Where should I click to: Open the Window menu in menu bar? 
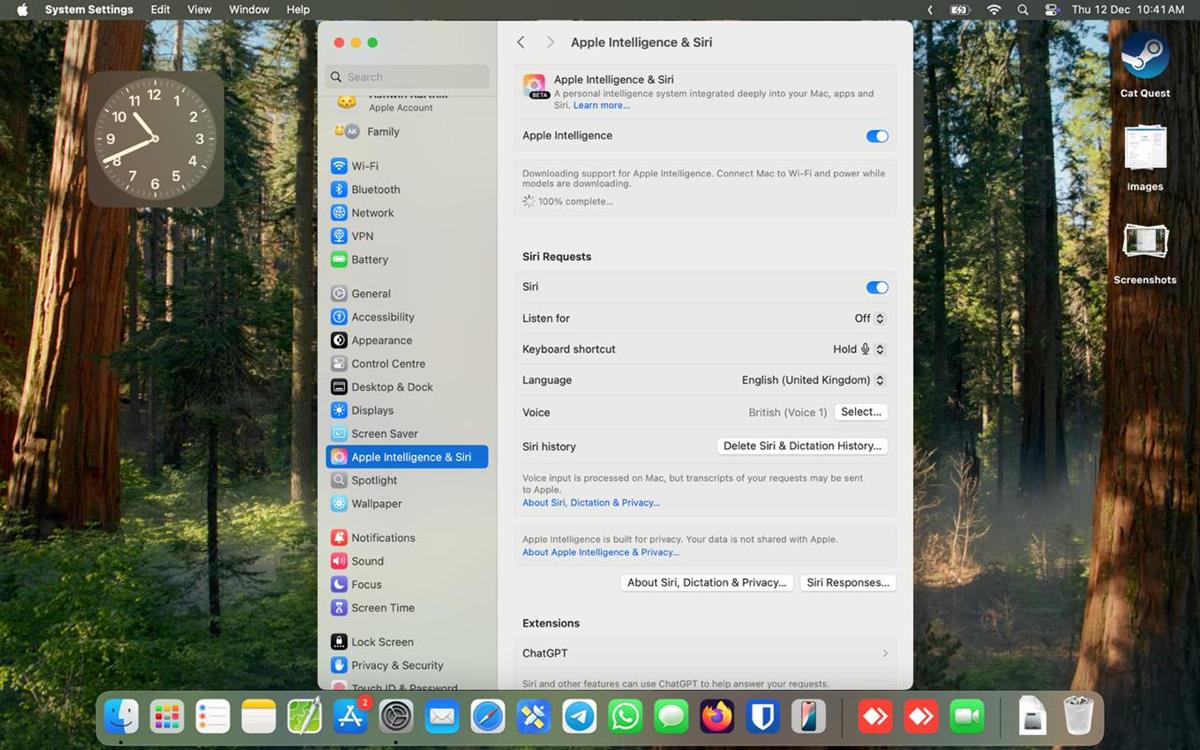[x=249, y=9]
